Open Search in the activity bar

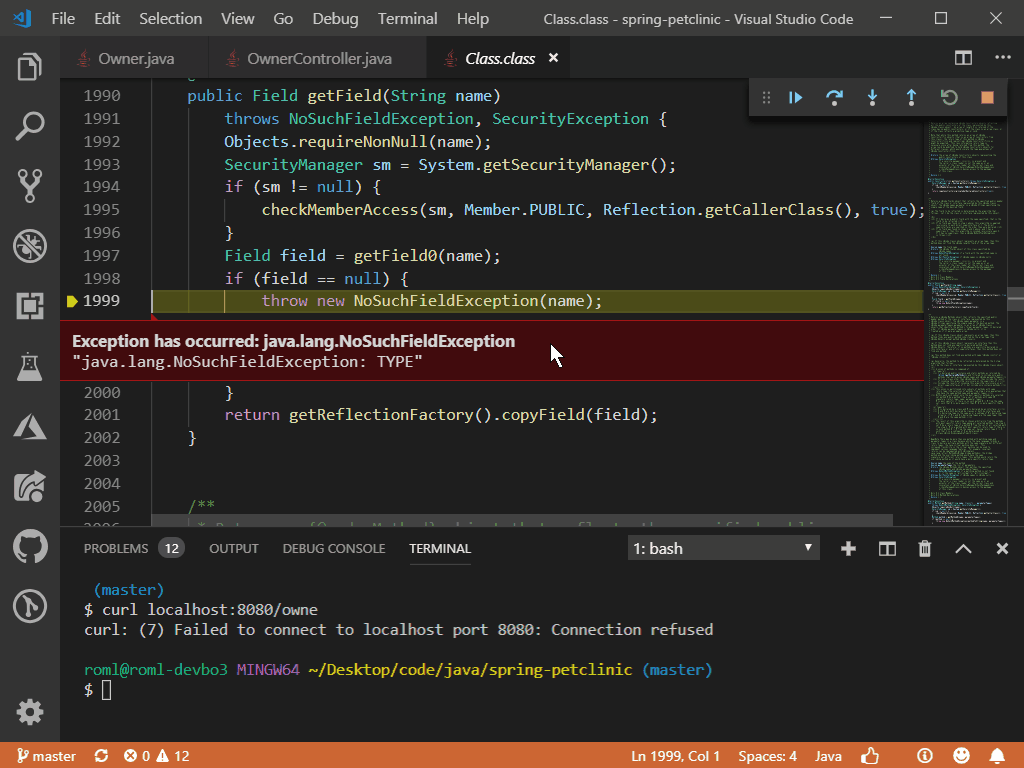tap(29, 126)
